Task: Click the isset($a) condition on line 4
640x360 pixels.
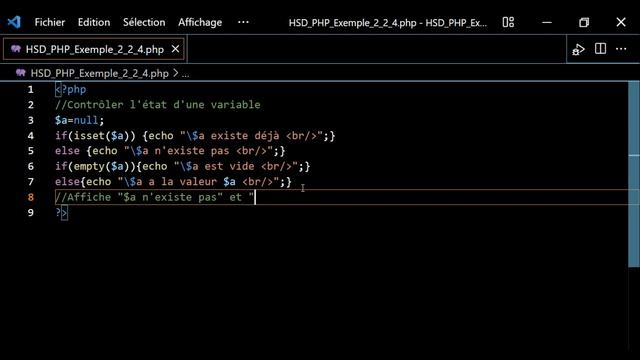Action: 104,136
